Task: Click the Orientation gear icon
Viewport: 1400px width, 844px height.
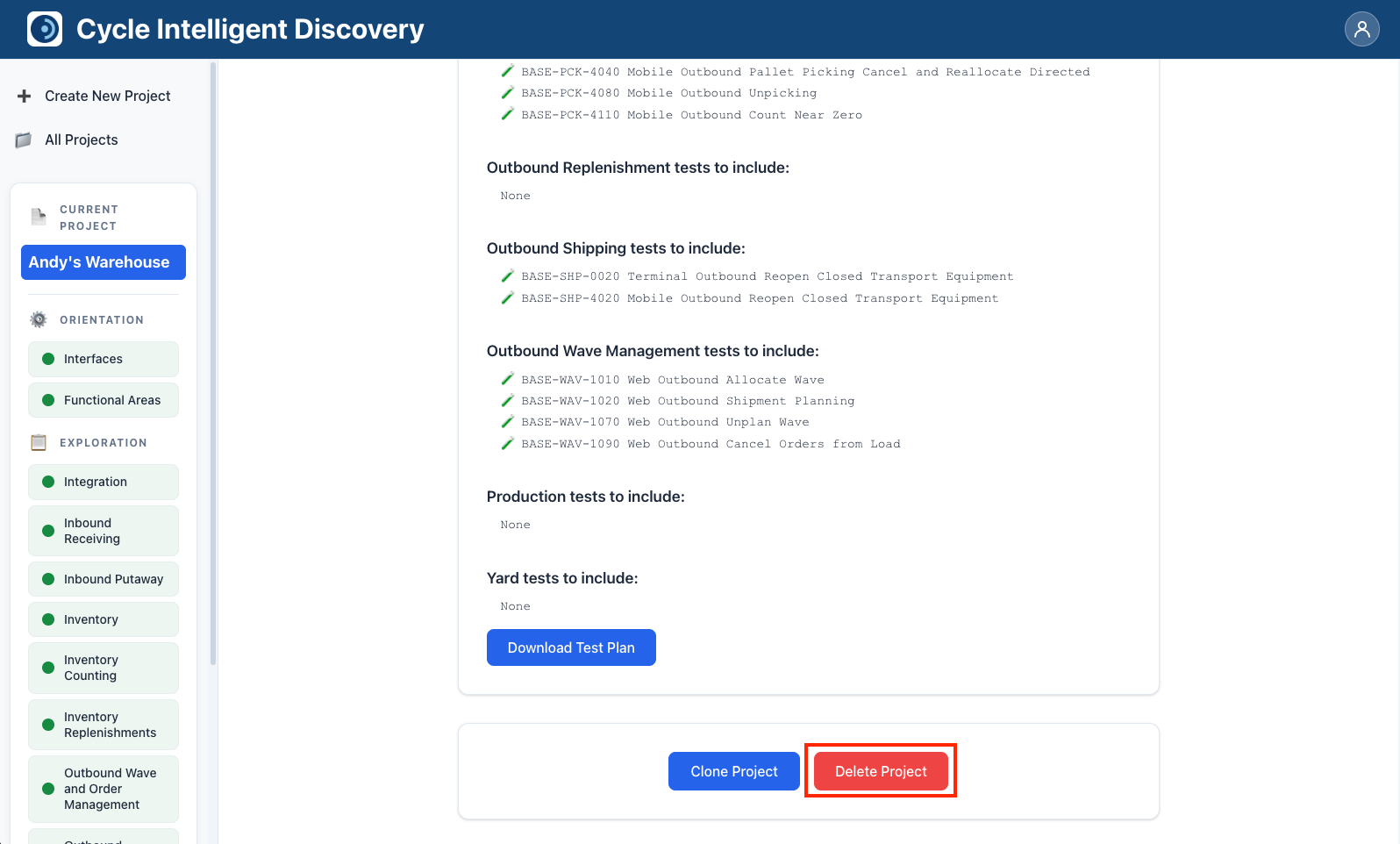Action: tap(39, 320)
